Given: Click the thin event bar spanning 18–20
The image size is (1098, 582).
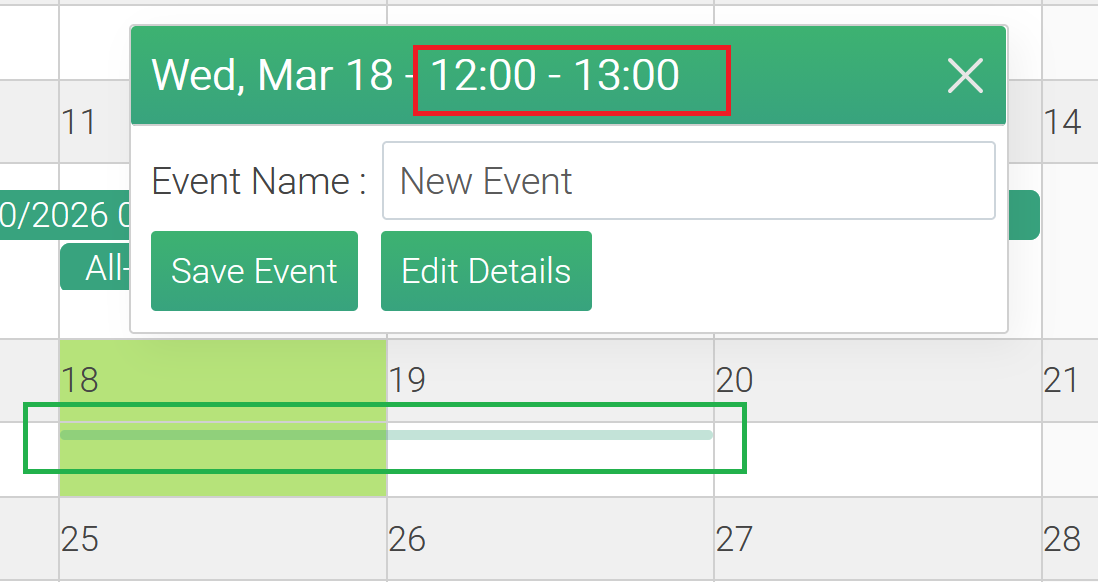Looking at the screenshot, I should tap(550, 435).
